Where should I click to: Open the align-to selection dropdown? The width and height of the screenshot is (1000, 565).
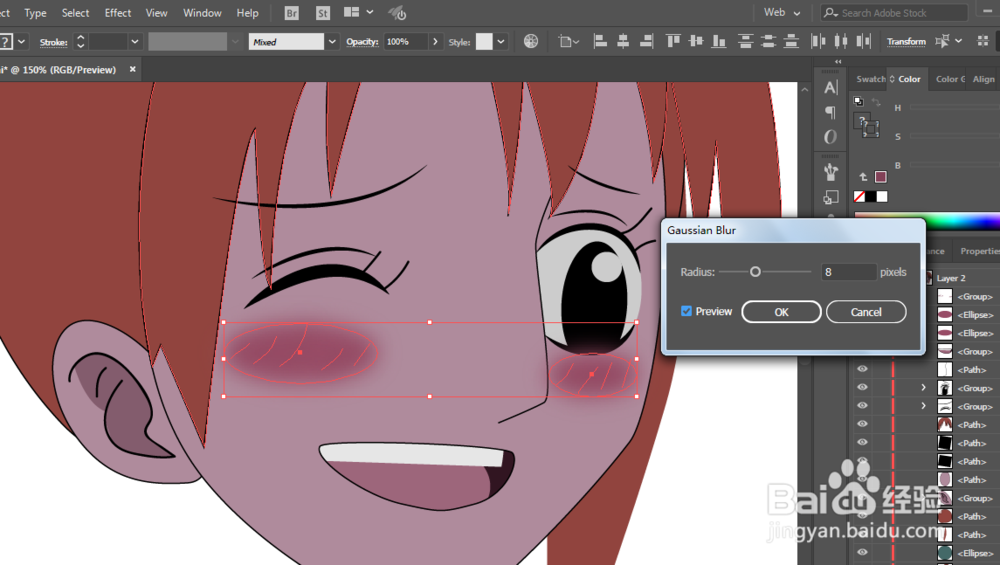(x=568, y=41)
